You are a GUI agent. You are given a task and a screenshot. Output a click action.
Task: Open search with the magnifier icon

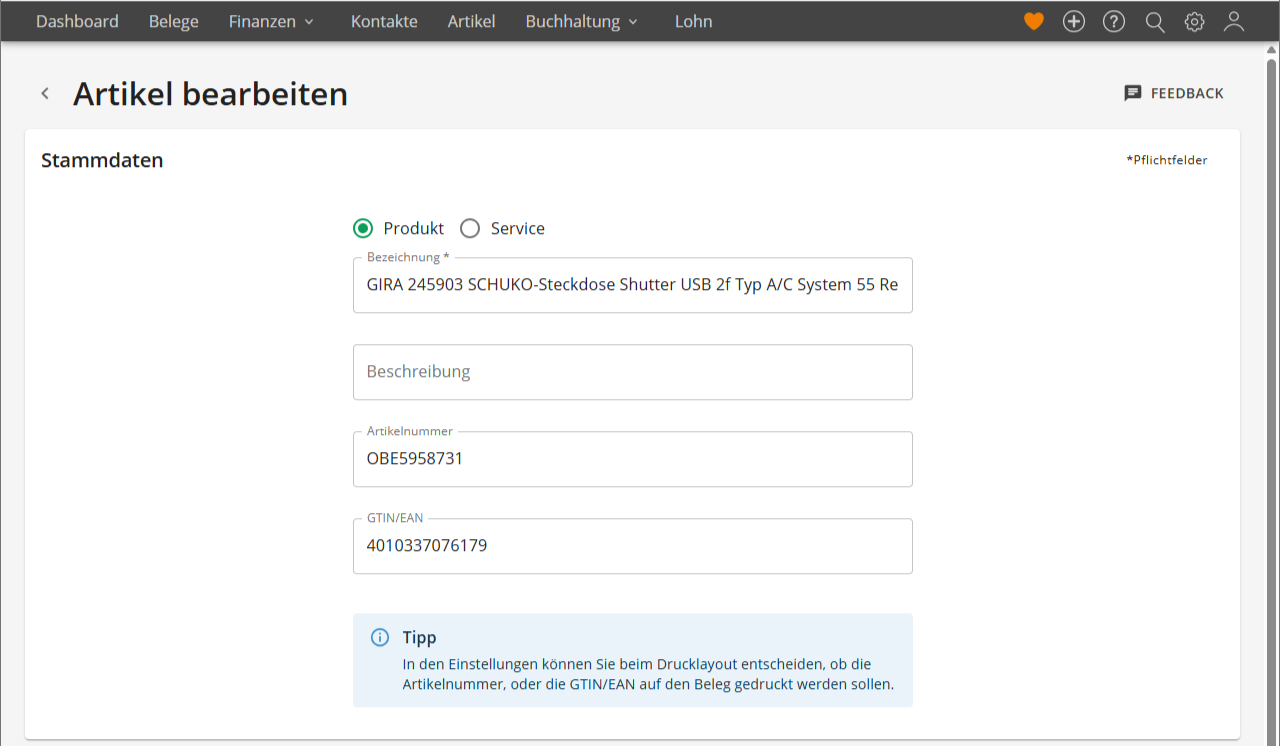click(x=1155, y=22)
